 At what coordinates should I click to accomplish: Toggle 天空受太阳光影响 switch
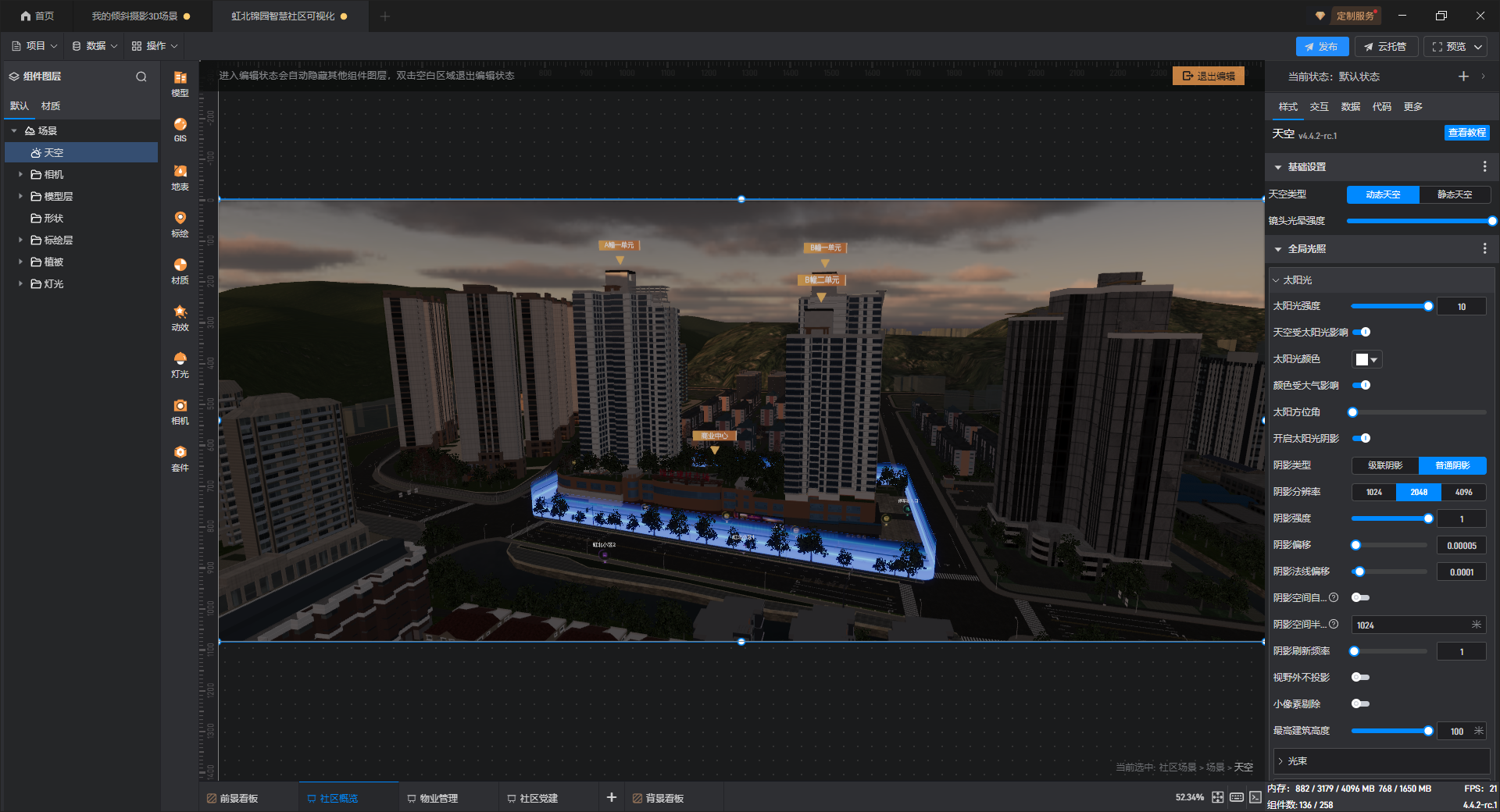[1361, 332]
